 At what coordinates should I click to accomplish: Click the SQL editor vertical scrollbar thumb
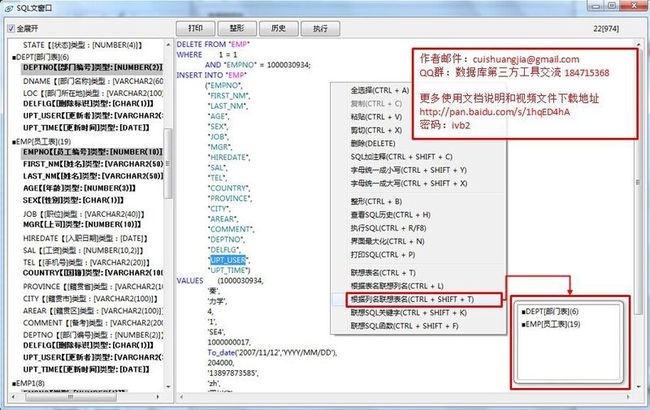click(x=638, y=180)
